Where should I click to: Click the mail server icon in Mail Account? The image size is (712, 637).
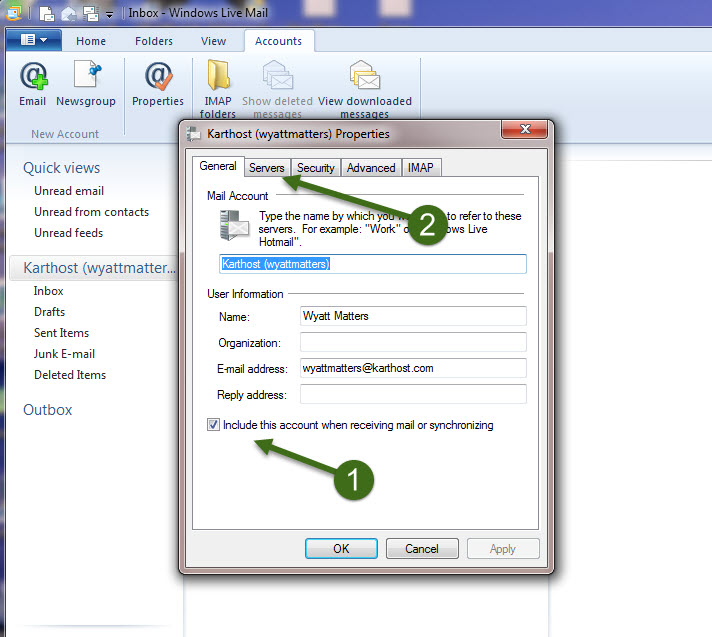click(234, 225)
